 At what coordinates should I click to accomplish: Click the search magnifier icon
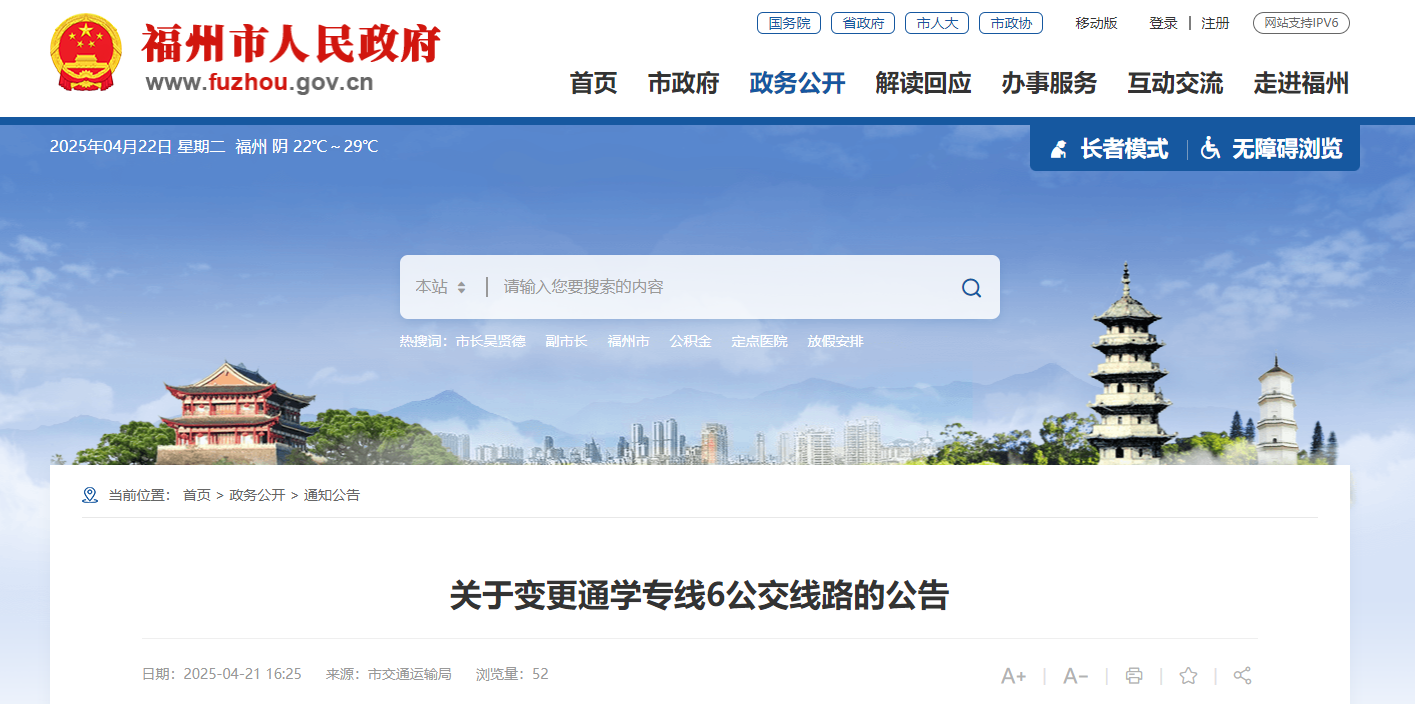coord(971,288)
